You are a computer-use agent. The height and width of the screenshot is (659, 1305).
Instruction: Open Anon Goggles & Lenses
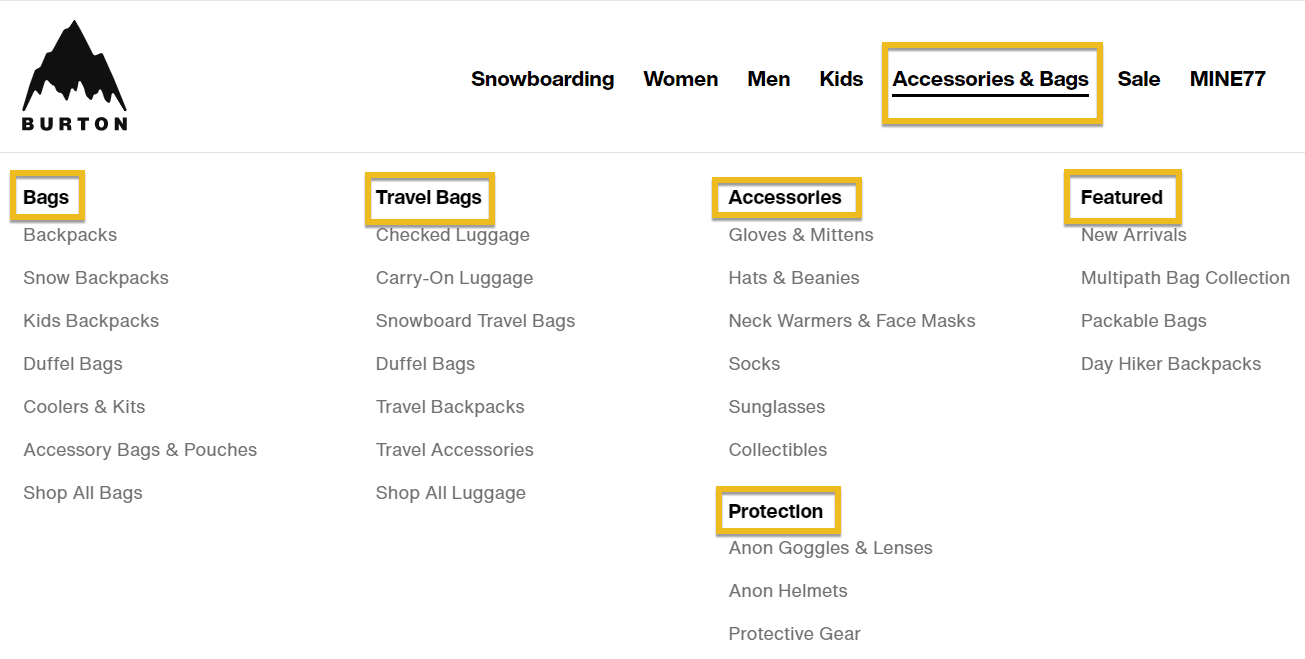(x=831, y=548)
